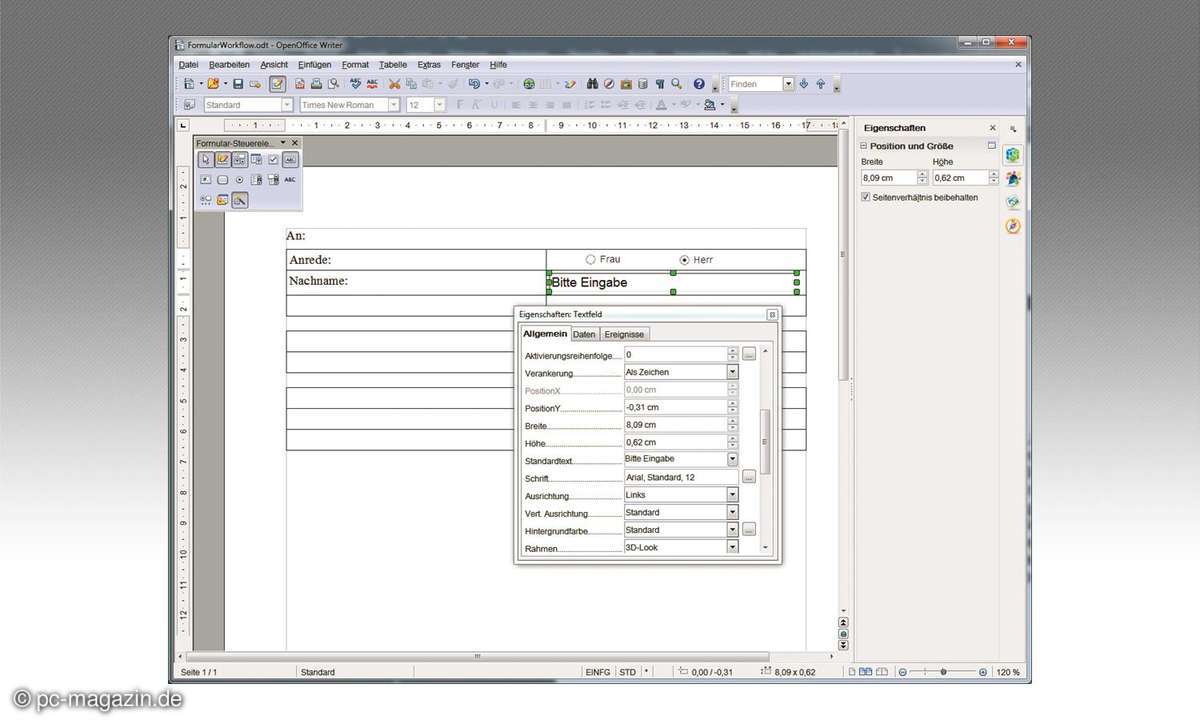Open Hintergrundfarbe dropdown

(x=732, y=530)
